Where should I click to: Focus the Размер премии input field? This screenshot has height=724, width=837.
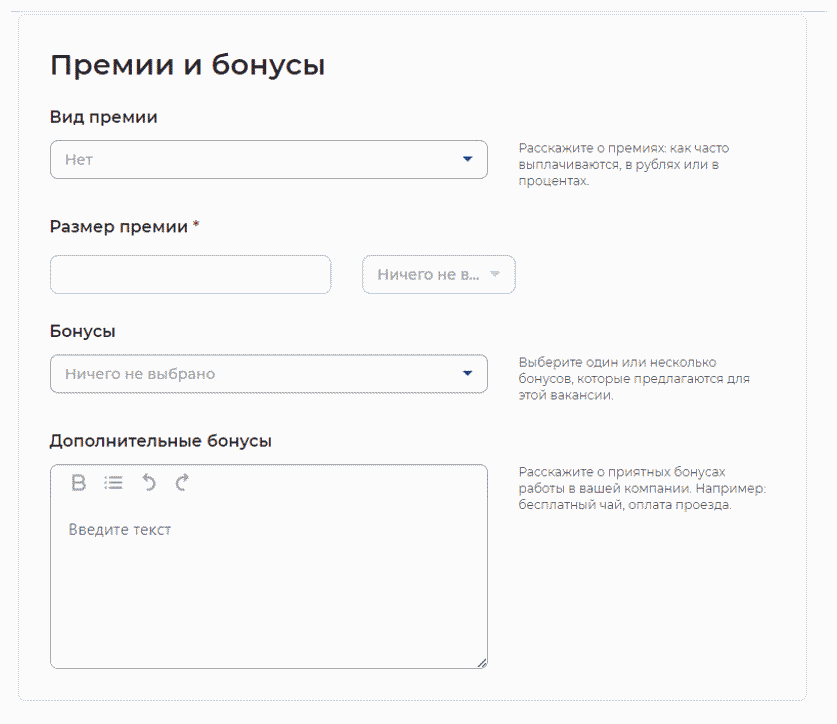tap(190, 275)
